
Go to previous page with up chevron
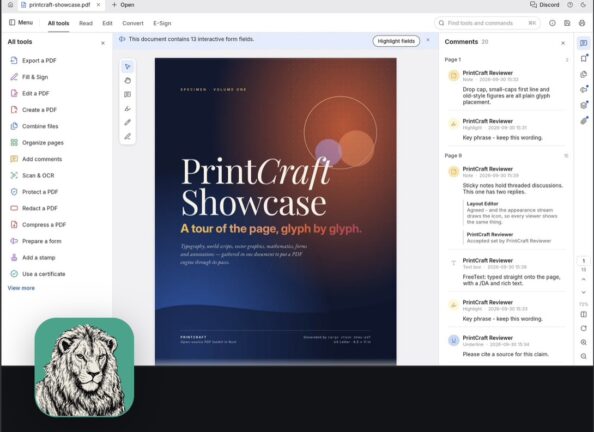point(584,279)
